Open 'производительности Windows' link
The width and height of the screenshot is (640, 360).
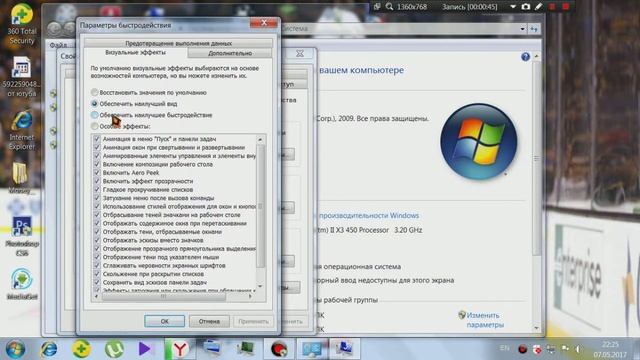[369, 216]
